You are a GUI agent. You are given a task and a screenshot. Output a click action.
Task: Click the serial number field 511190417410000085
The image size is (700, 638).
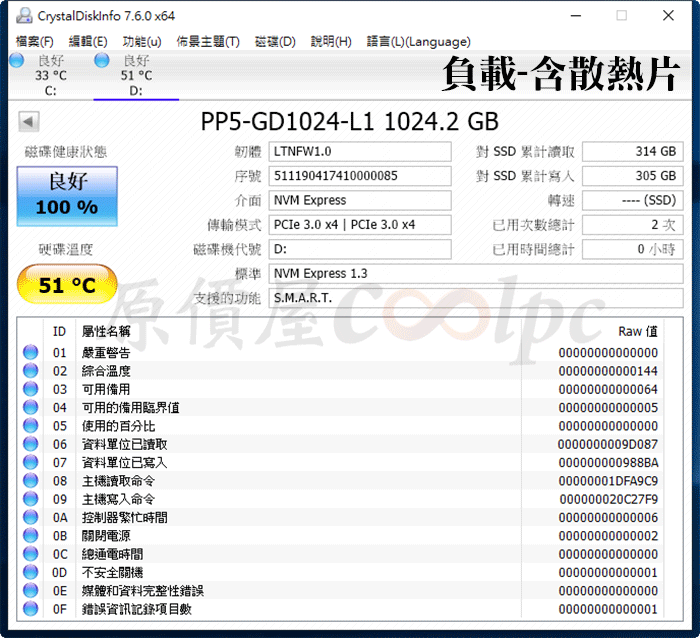coord(360,176)
